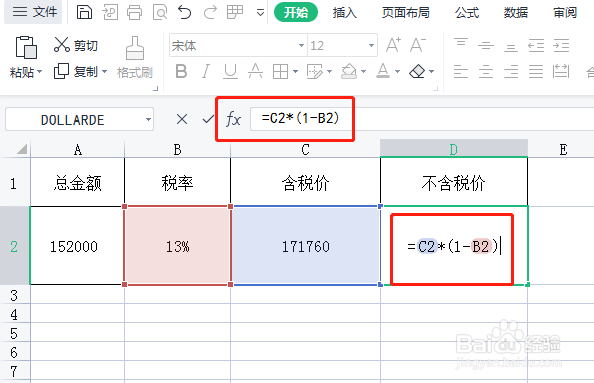Click header cell 不含税价
This screenshot has height=383, width=594.
pos(454,183)
